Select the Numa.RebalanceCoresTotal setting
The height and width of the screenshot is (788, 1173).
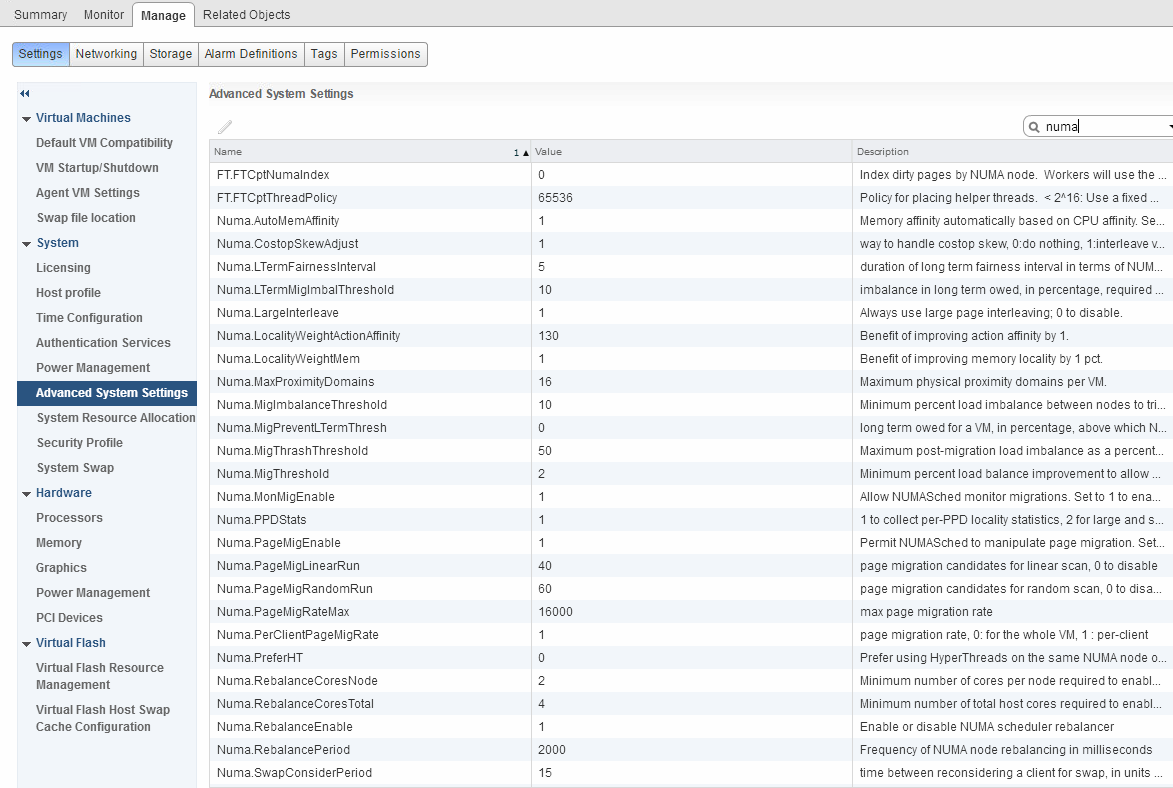tap(691, 704)
